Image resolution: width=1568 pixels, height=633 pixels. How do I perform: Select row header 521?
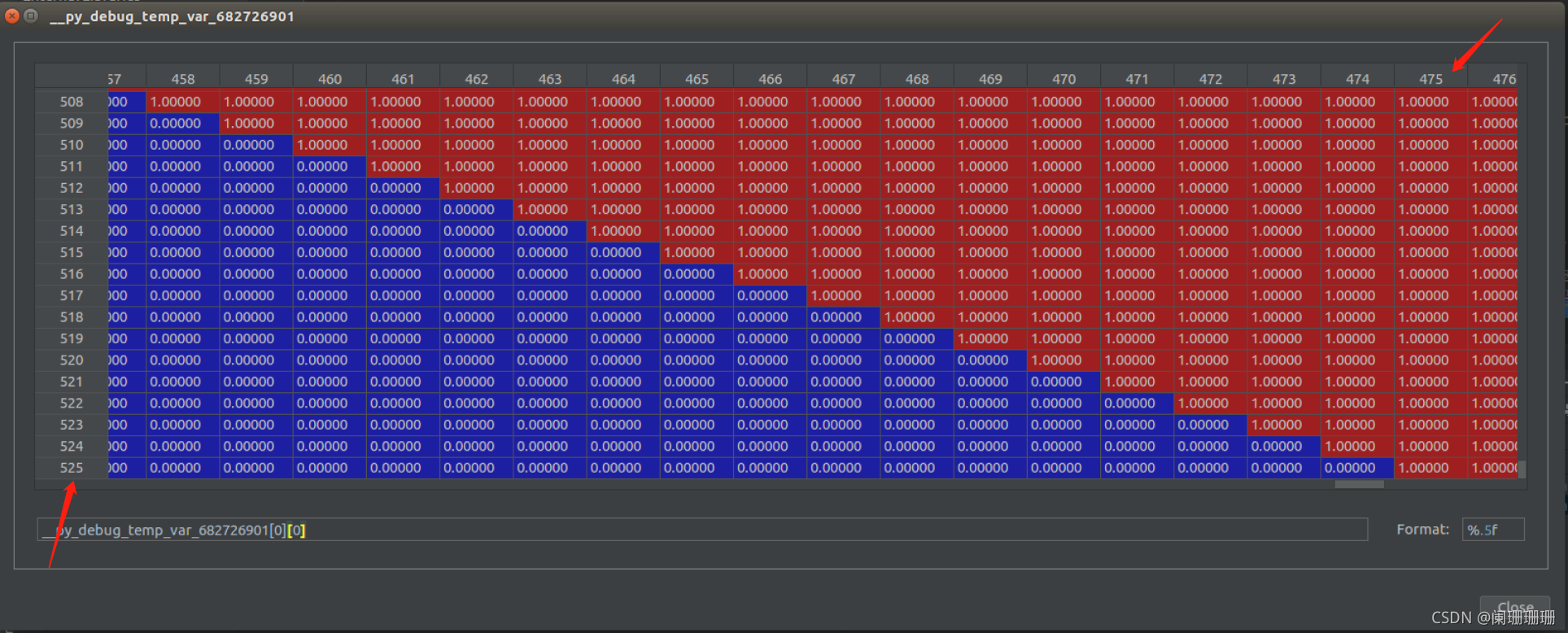[72, 382]
